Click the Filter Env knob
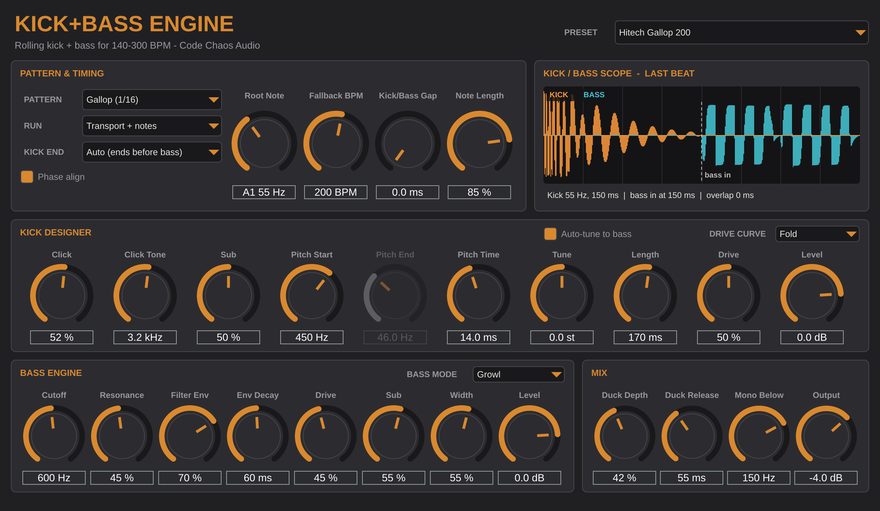This screenshot has width=880, height=511. pyautogui.click(x=190, y=436)
